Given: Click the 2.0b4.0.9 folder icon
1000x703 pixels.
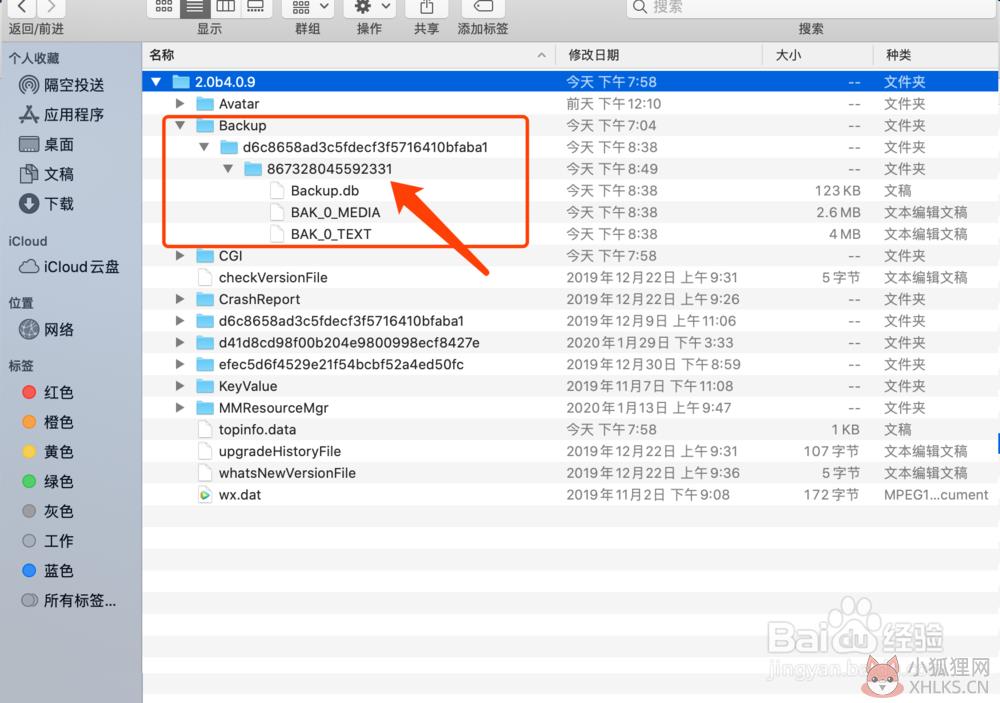Looking at the screenshot, I should [181, 82].
